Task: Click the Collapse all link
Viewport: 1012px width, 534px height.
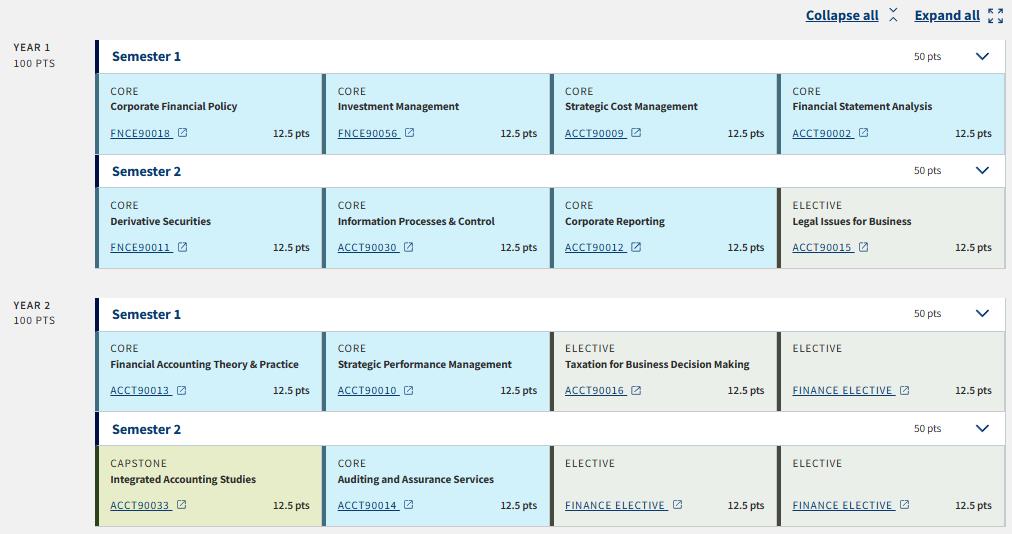Action: tap(842, 15)
